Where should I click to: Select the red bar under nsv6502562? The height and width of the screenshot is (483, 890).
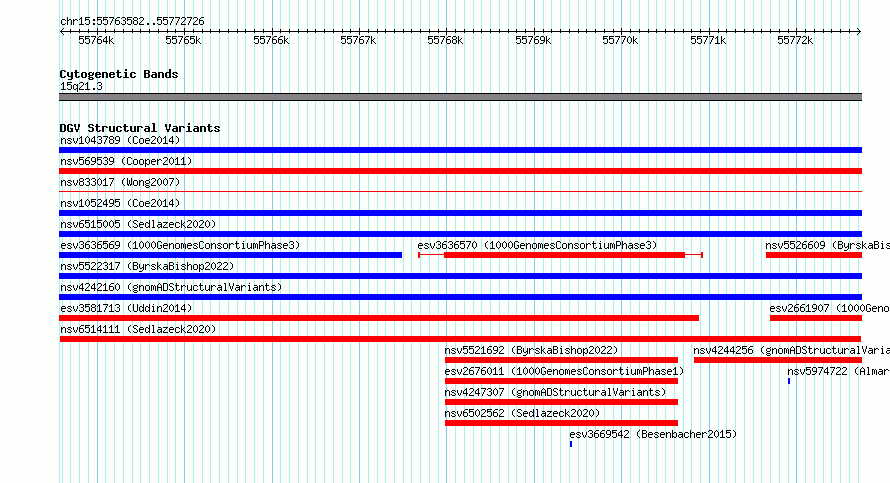[561, 423]
